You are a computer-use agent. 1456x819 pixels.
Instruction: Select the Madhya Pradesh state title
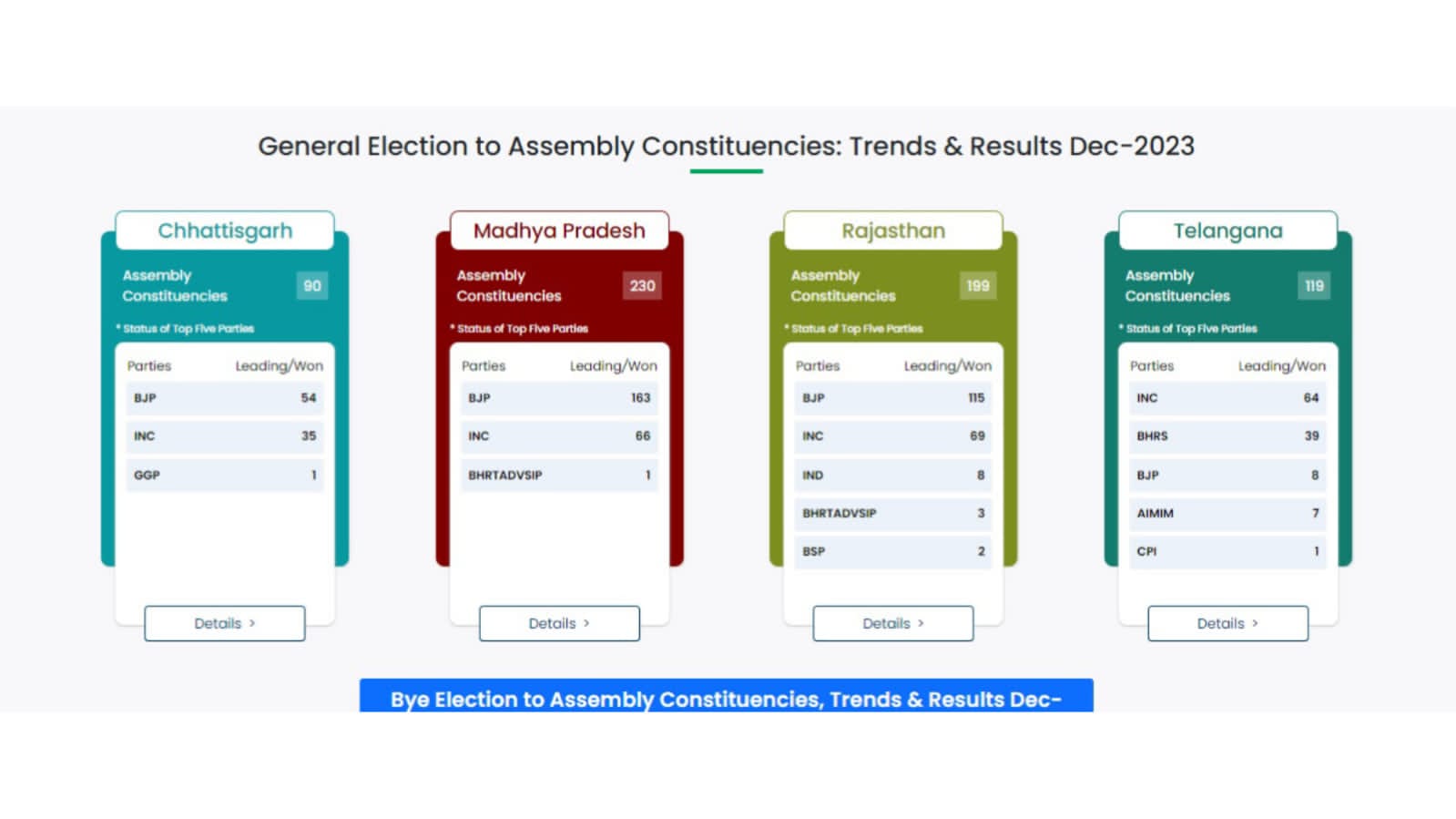559,230
